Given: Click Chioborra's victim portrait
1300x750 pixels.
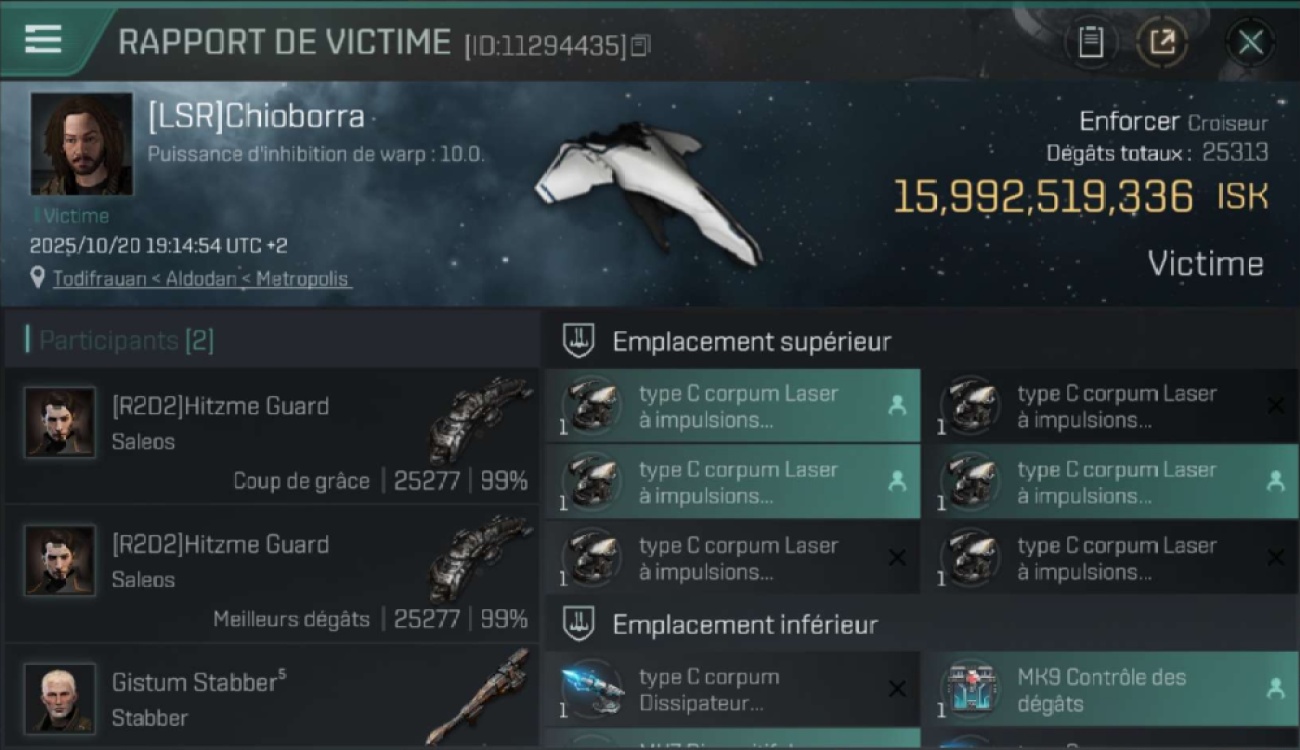Looking at the screenshot, I should pos(81,144).
